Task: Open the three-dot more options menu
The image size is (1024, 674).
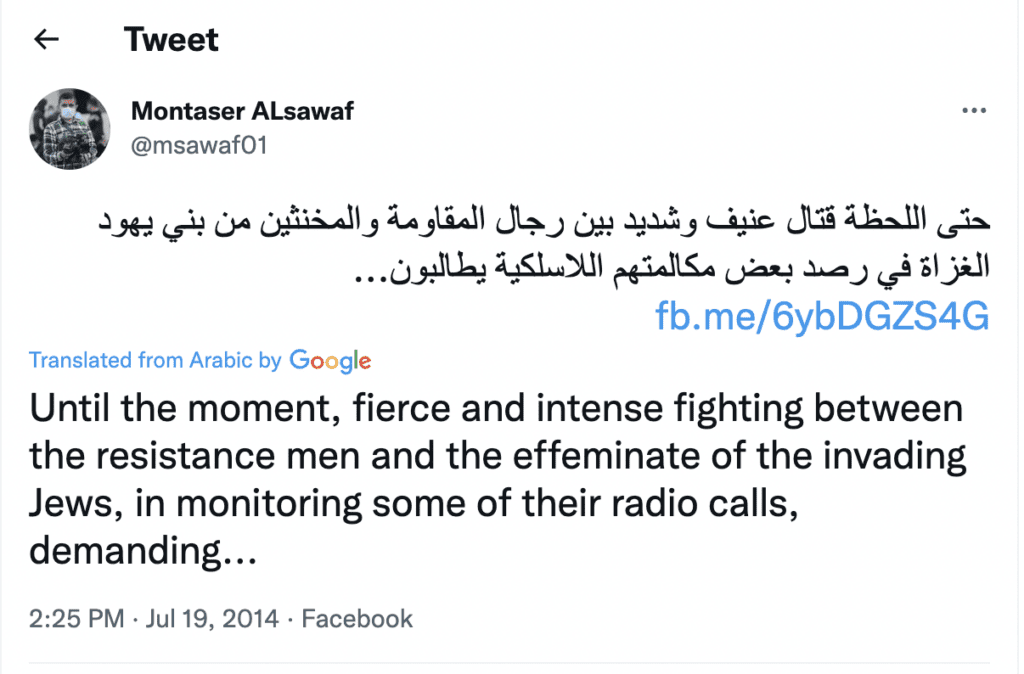Action: [x=974, y=110]
